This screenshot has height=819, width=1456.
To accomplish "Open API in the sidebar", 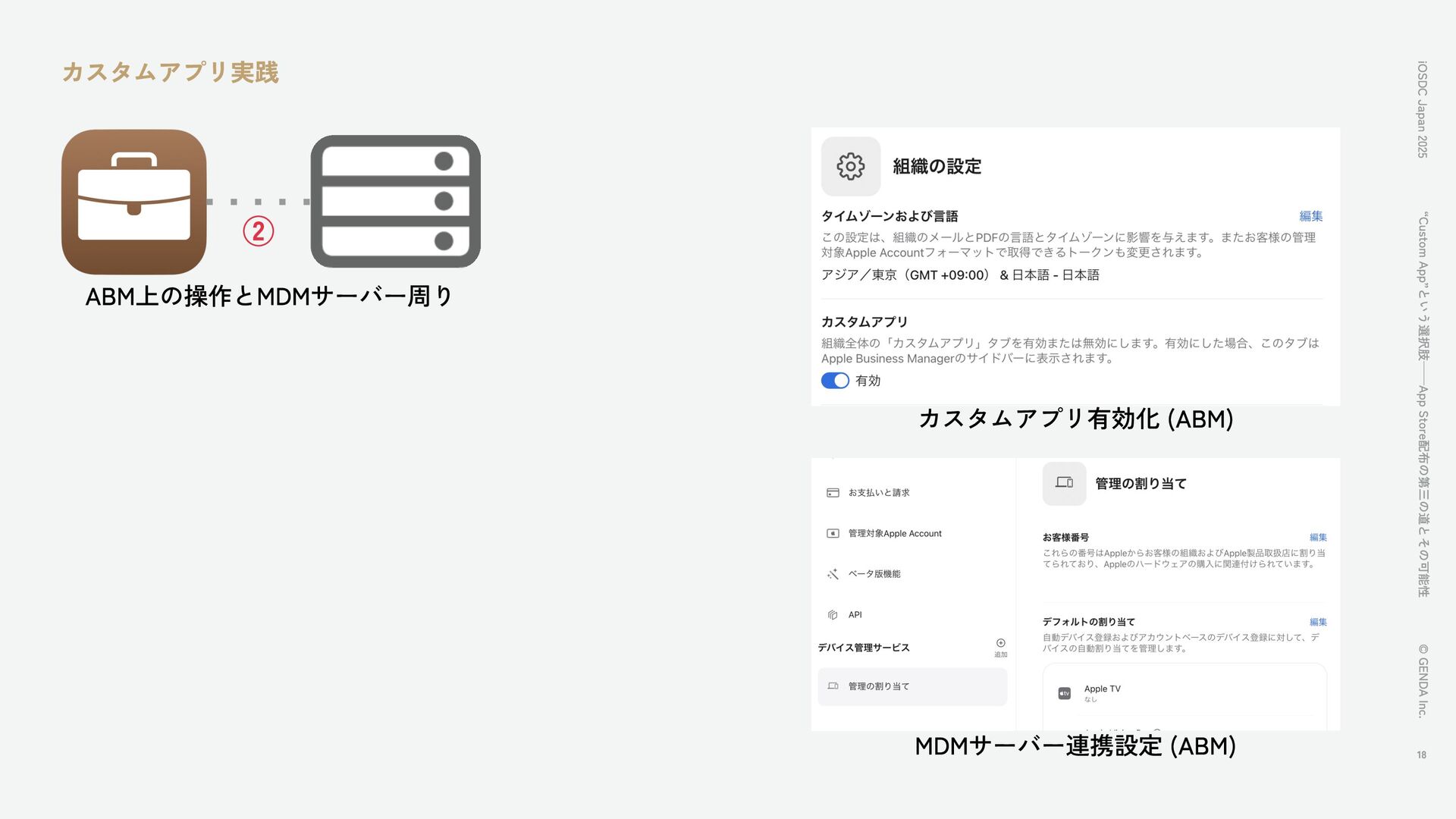I will pos(855,615).
